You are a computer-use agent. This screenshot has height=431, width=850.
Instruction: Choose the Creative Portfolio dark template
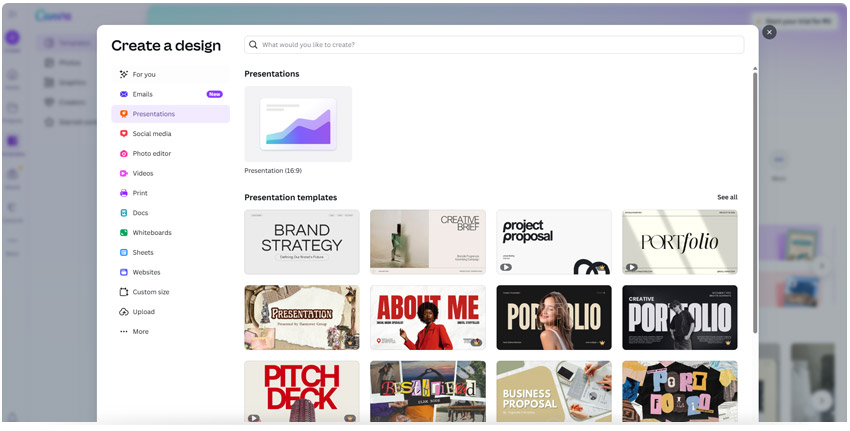[680, 318]
